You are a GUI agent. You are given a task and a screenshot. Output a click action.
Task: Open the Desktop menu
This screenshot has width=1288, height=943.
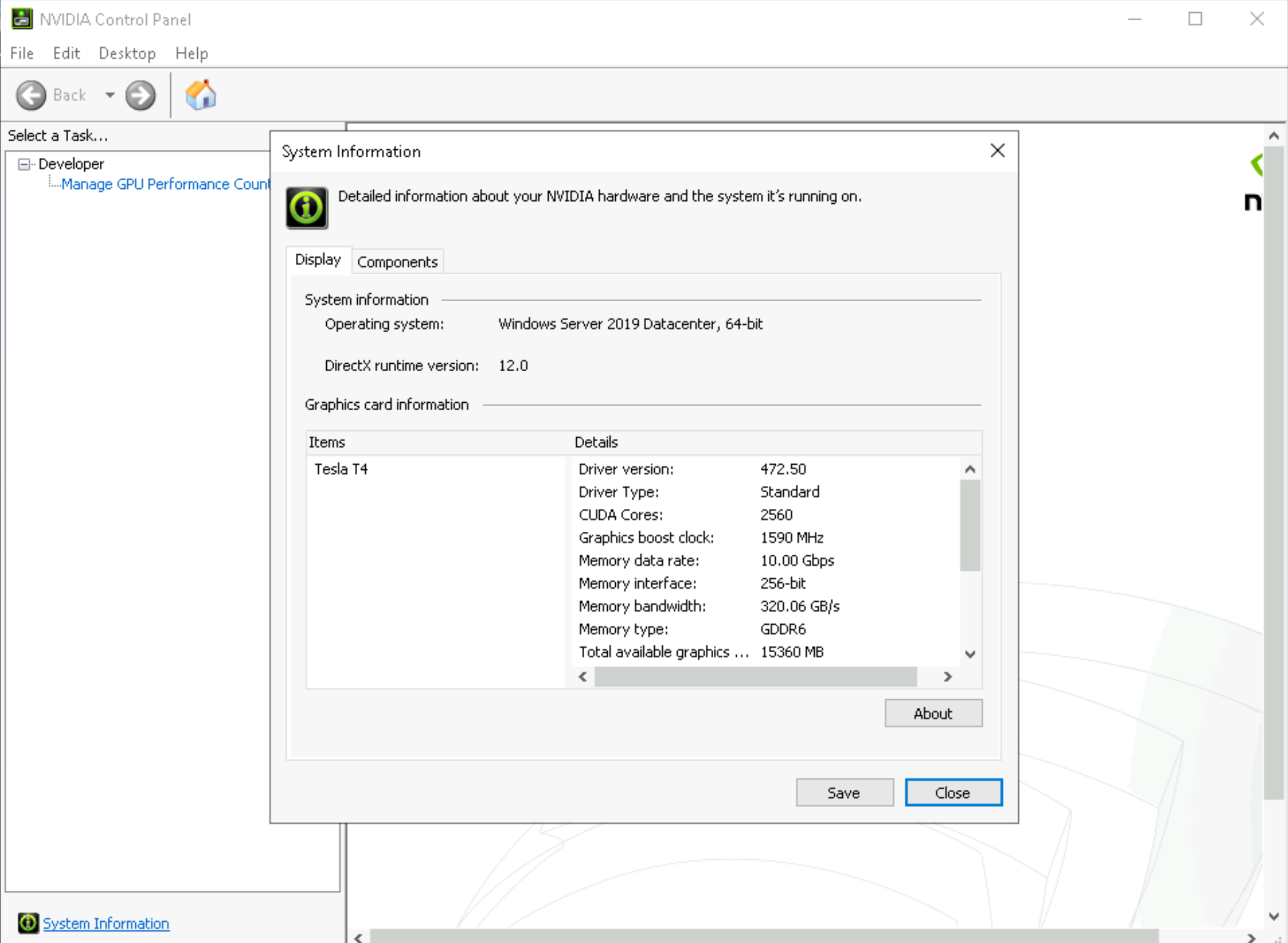pyautogui.click(x=127, y=53)
